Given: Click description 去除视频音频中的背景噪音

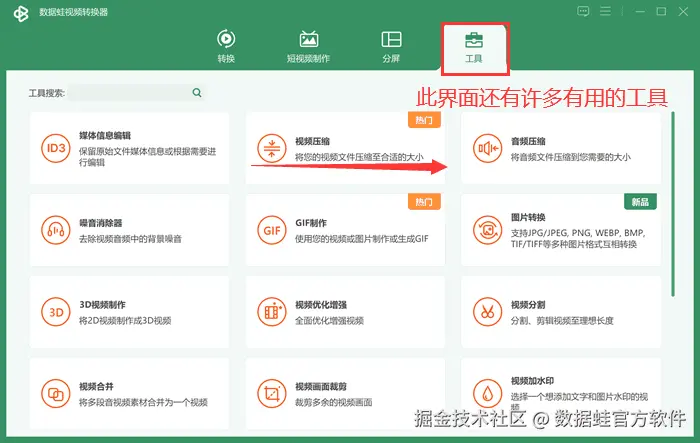Looking at the screenshot, I should 130,239.
